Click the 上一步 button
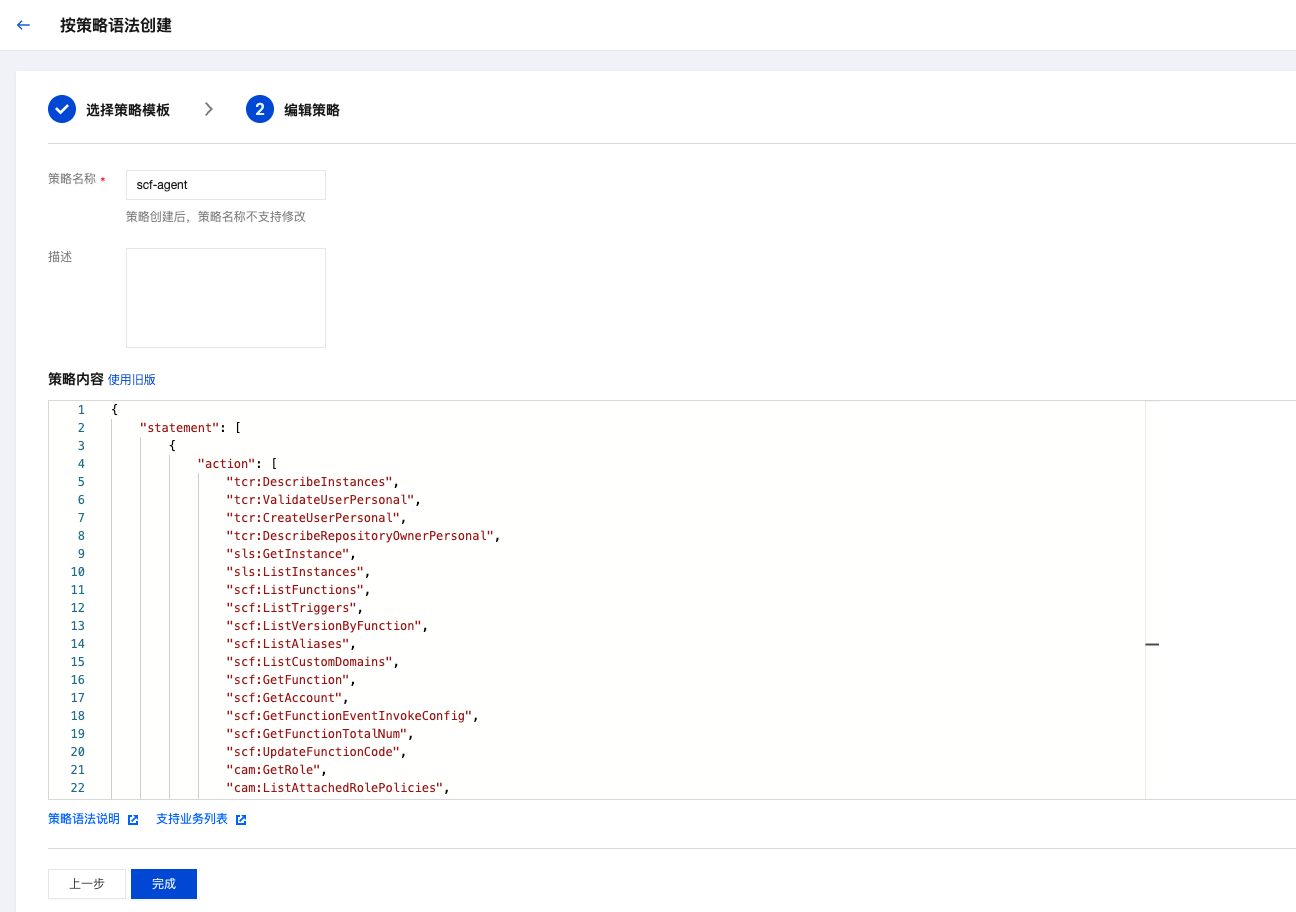This screenshot has width=1296, height=912. coord(87,884)
